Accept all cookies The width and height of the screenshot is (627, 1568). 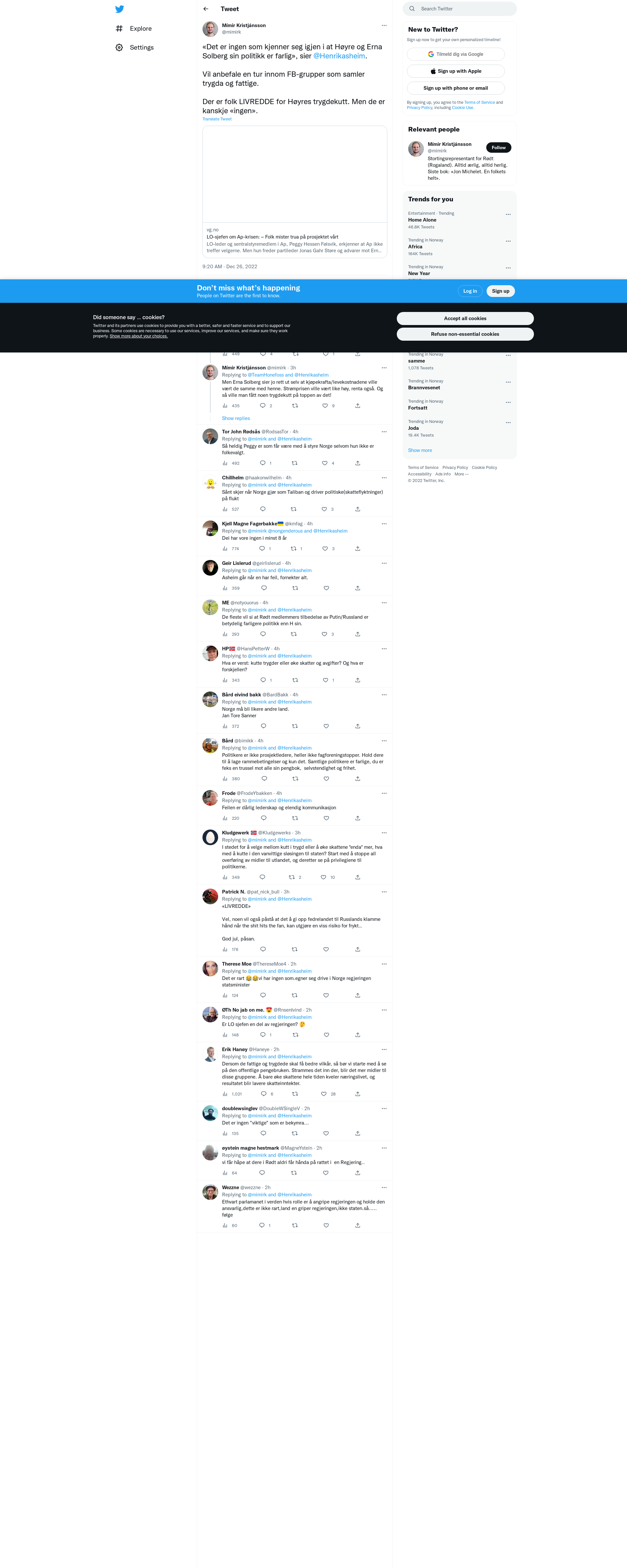pyautogui.click(x=465, y=318)
